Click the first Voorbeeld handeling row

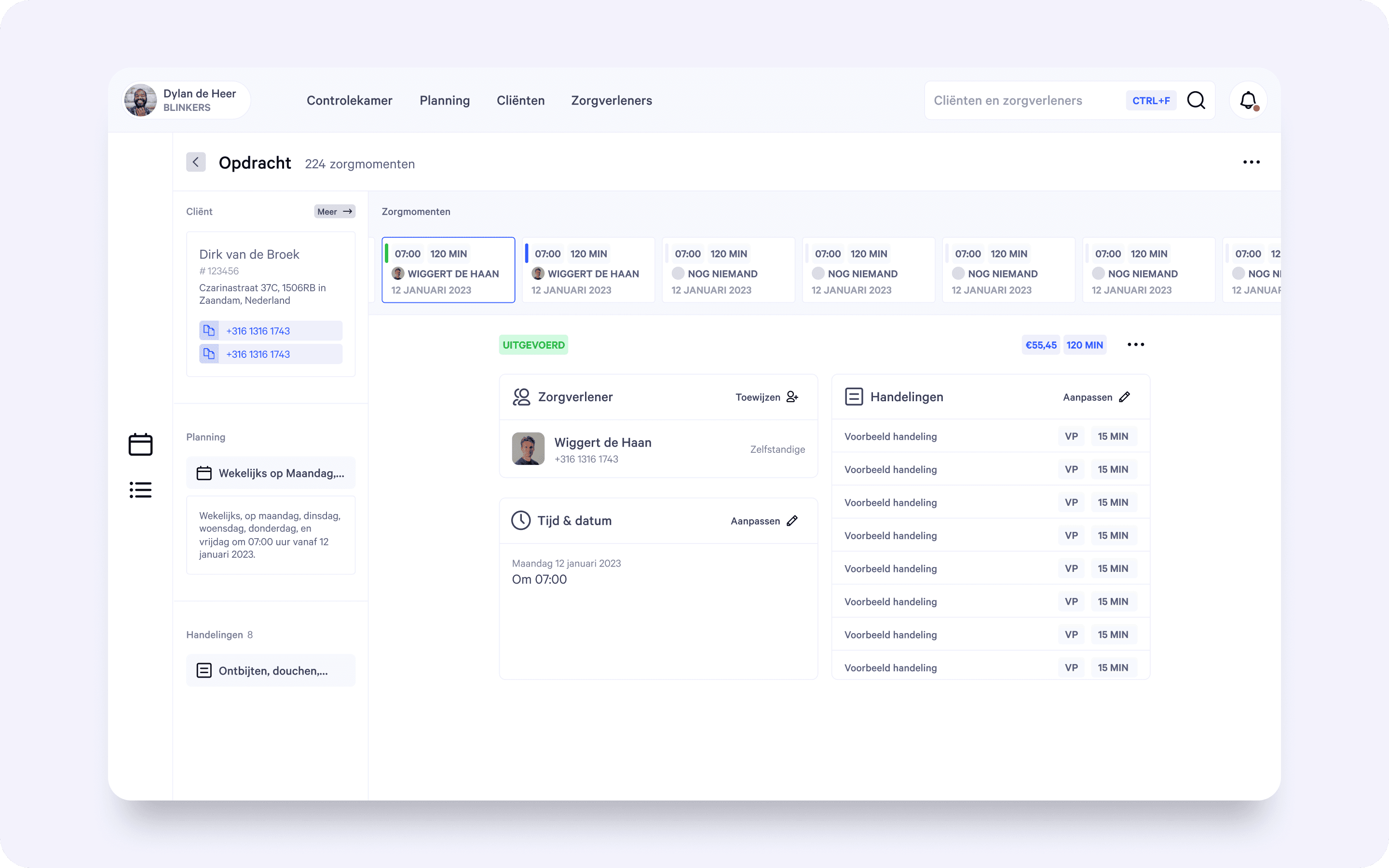pyautogui.click(x=991, y=436)
